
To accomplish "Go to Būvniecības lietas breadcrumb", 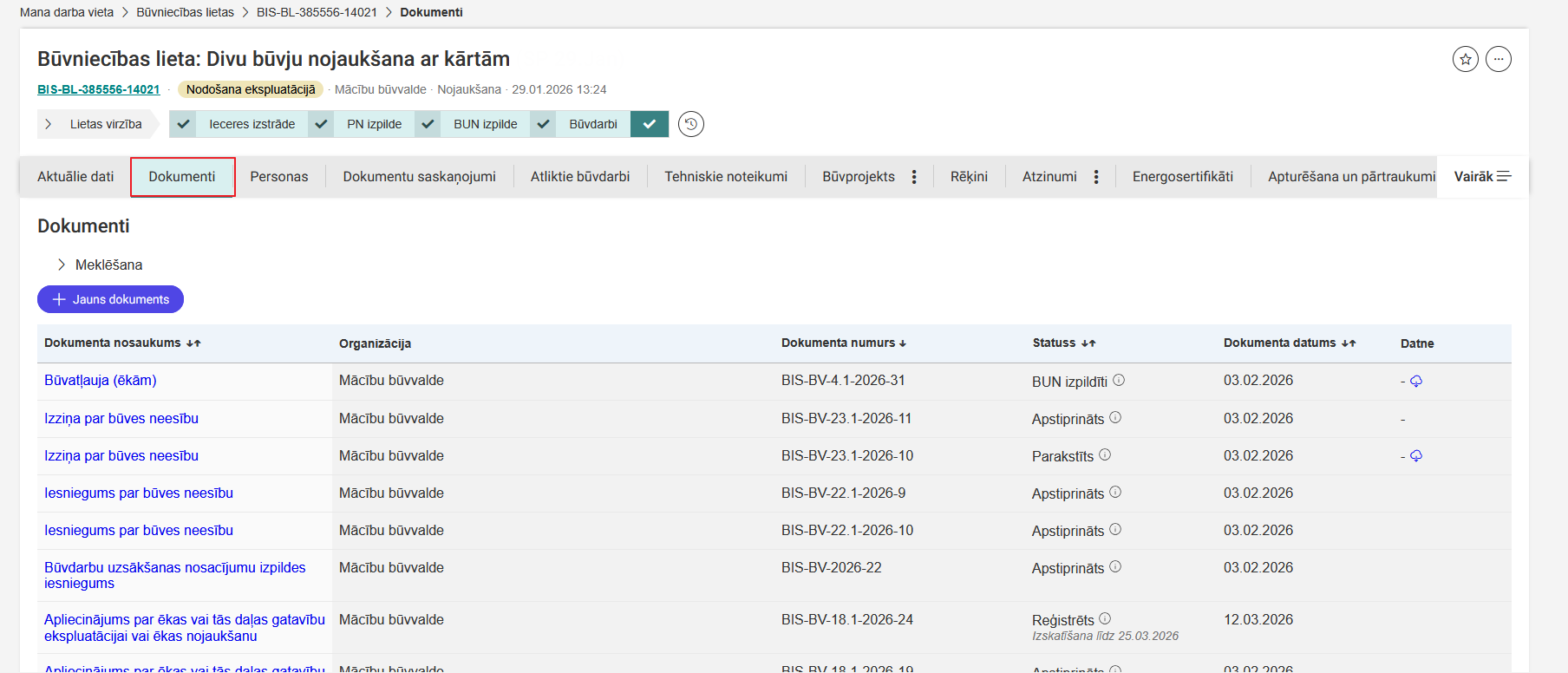I will pyautogui.click(x=185, y=12).
